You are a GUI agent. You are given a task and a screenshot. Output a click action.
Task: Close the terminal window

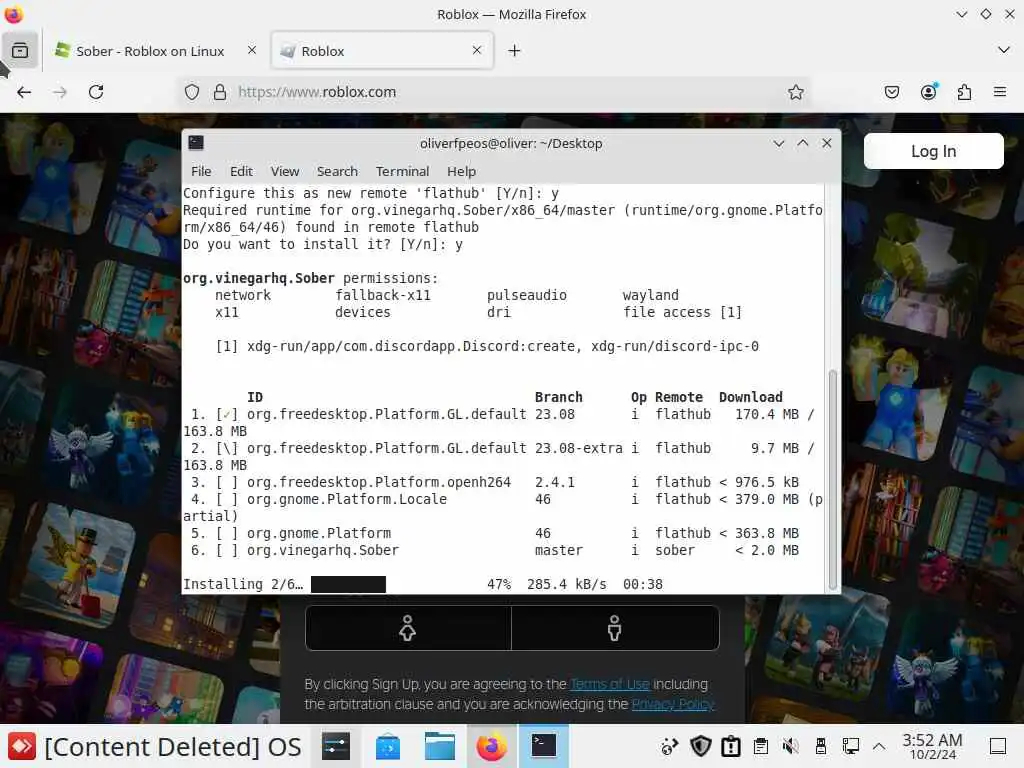(827, 143)
